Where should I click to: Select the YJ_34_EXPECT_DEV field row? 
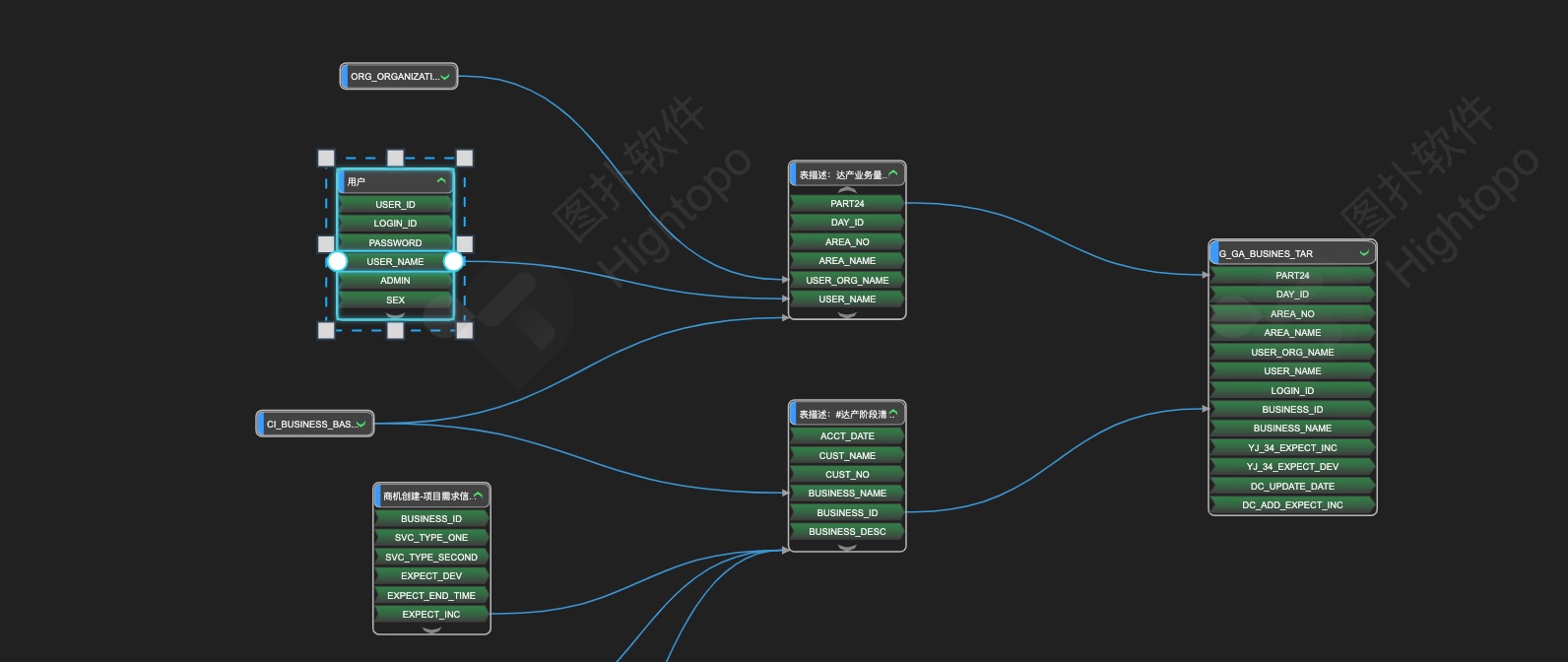[x=1292, y=467]
